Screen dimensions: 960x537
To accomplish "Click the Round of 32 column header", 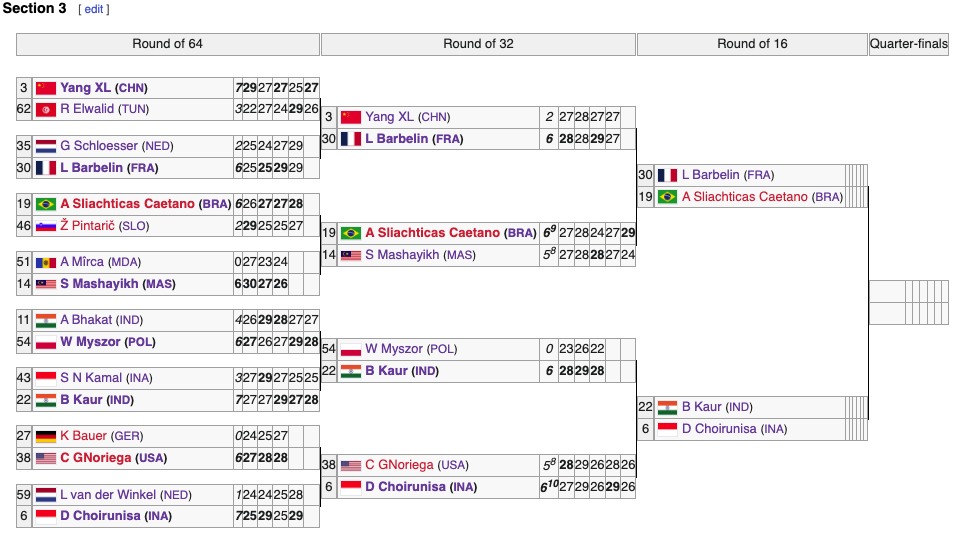I will pos(478,44).
